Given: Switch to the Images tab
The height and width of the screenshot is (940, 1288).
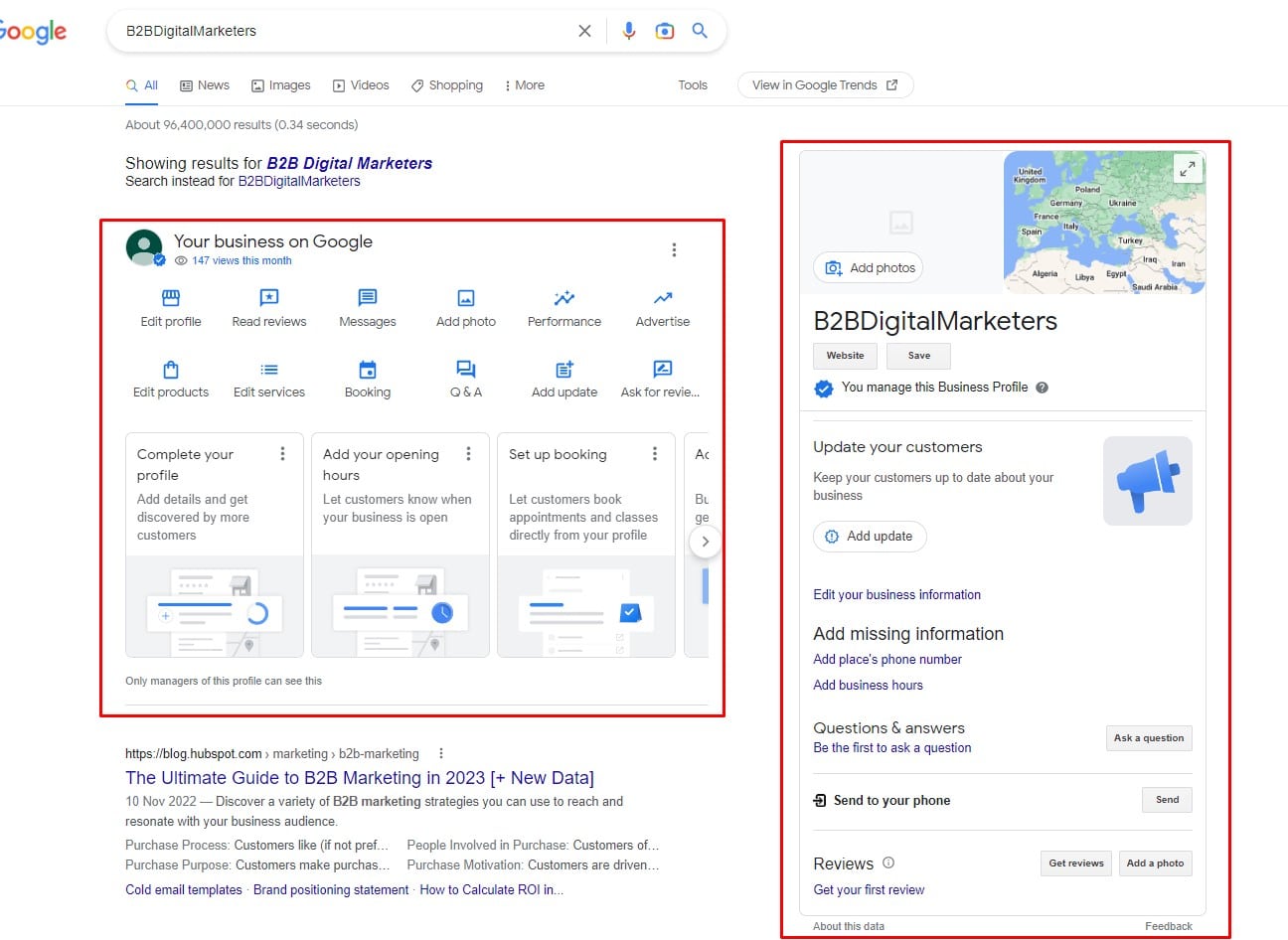Looking at the screenshot, I should click(281, 85).
